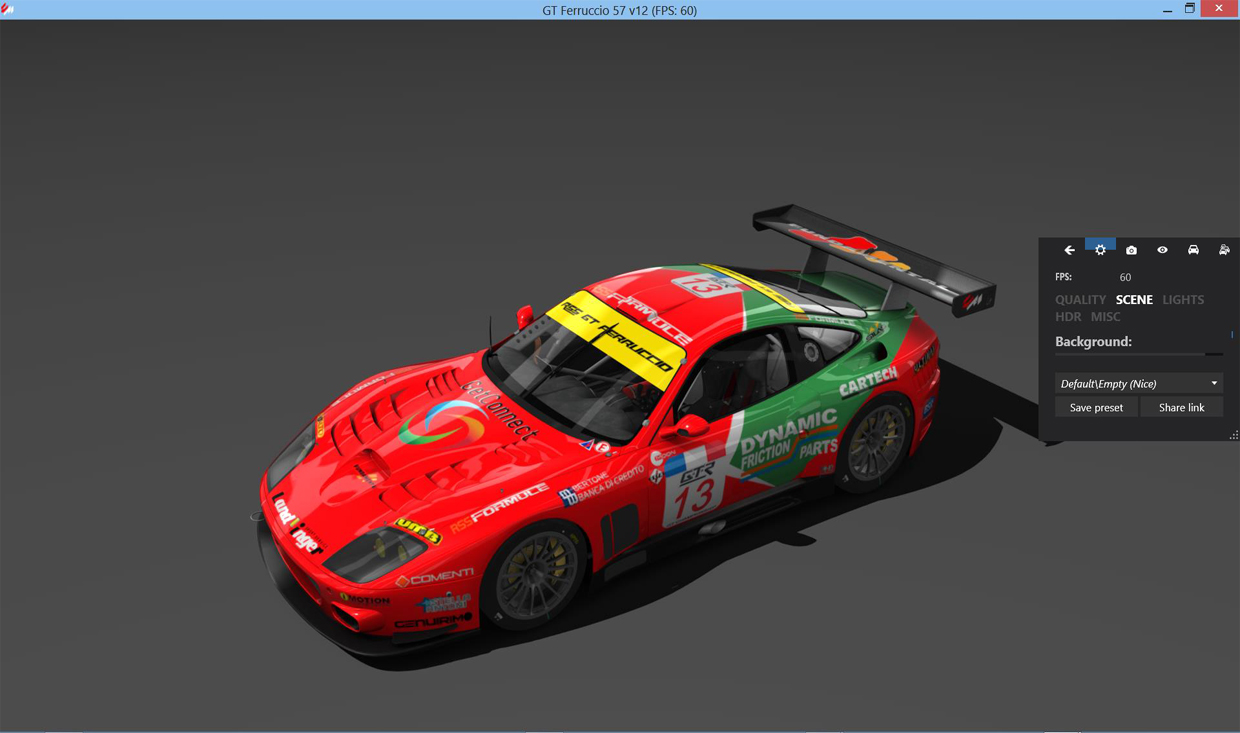
Task: Click the app icon in the title bar
Action: point(7,9)
